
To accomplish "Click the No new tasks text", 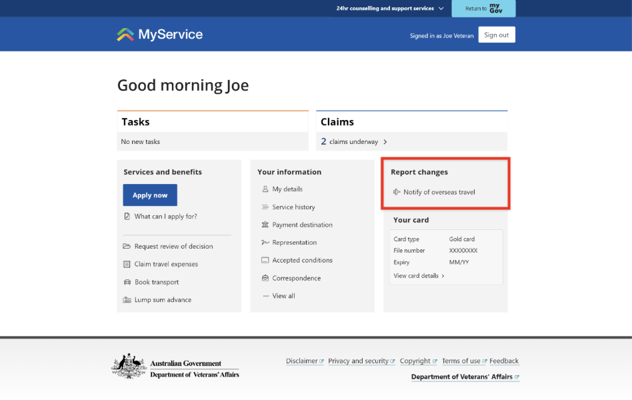I will click(140, 142).
